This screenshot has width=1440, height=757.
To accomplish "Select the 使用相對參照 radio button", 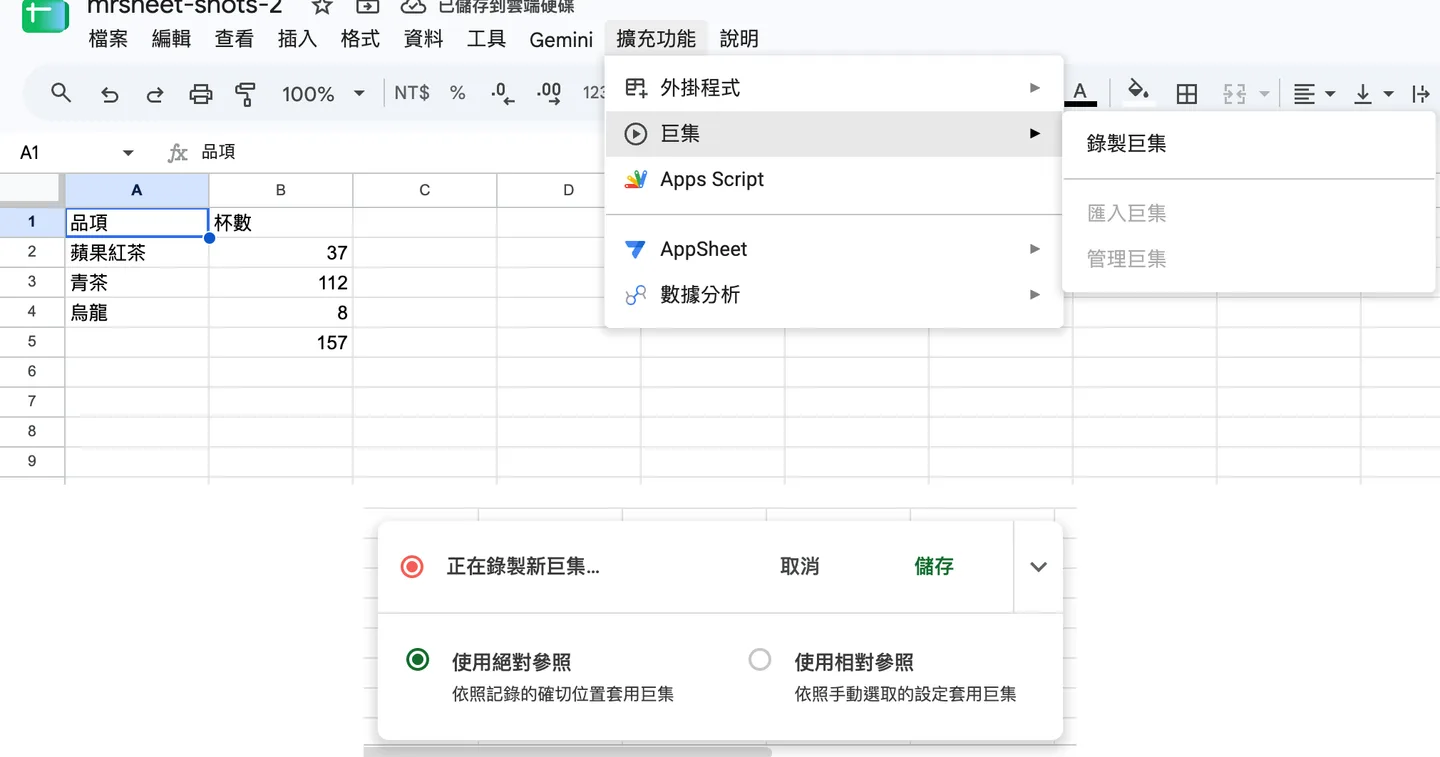I will pos(760,660).
